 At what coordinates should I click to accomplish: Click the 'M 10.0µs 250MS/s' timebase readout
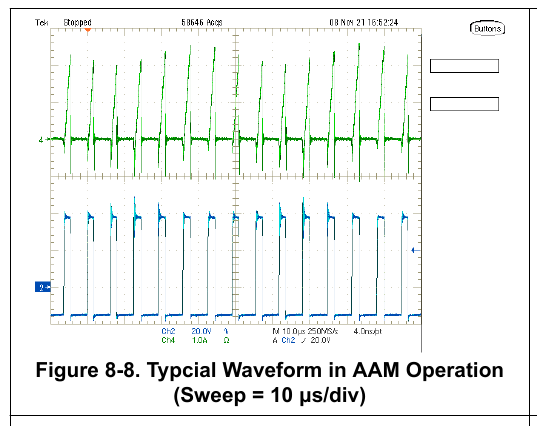pyautogui.click(x=305, y=331)
